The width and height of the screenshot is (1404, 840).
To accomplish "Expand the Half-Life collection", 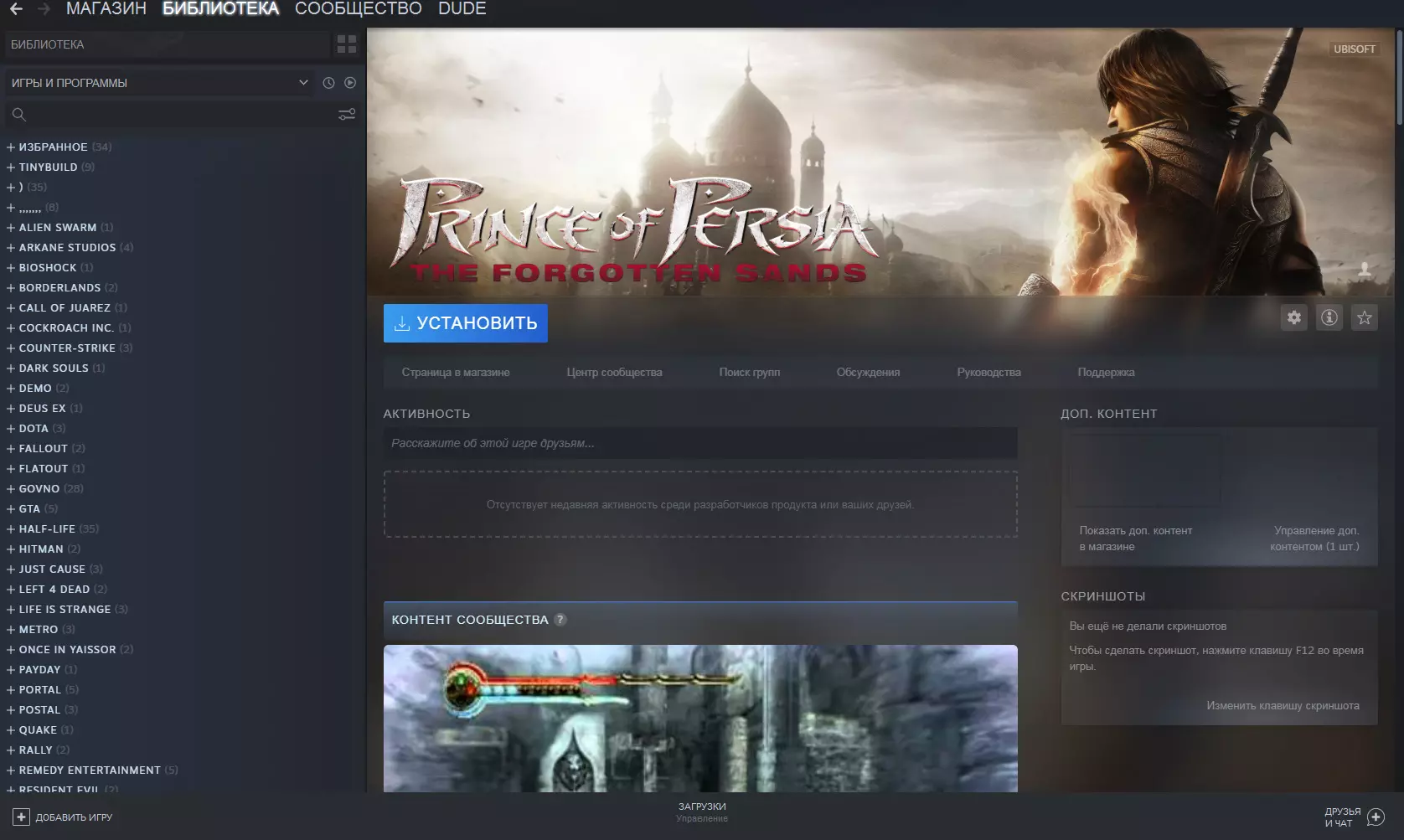I will (x=11, y=529).
